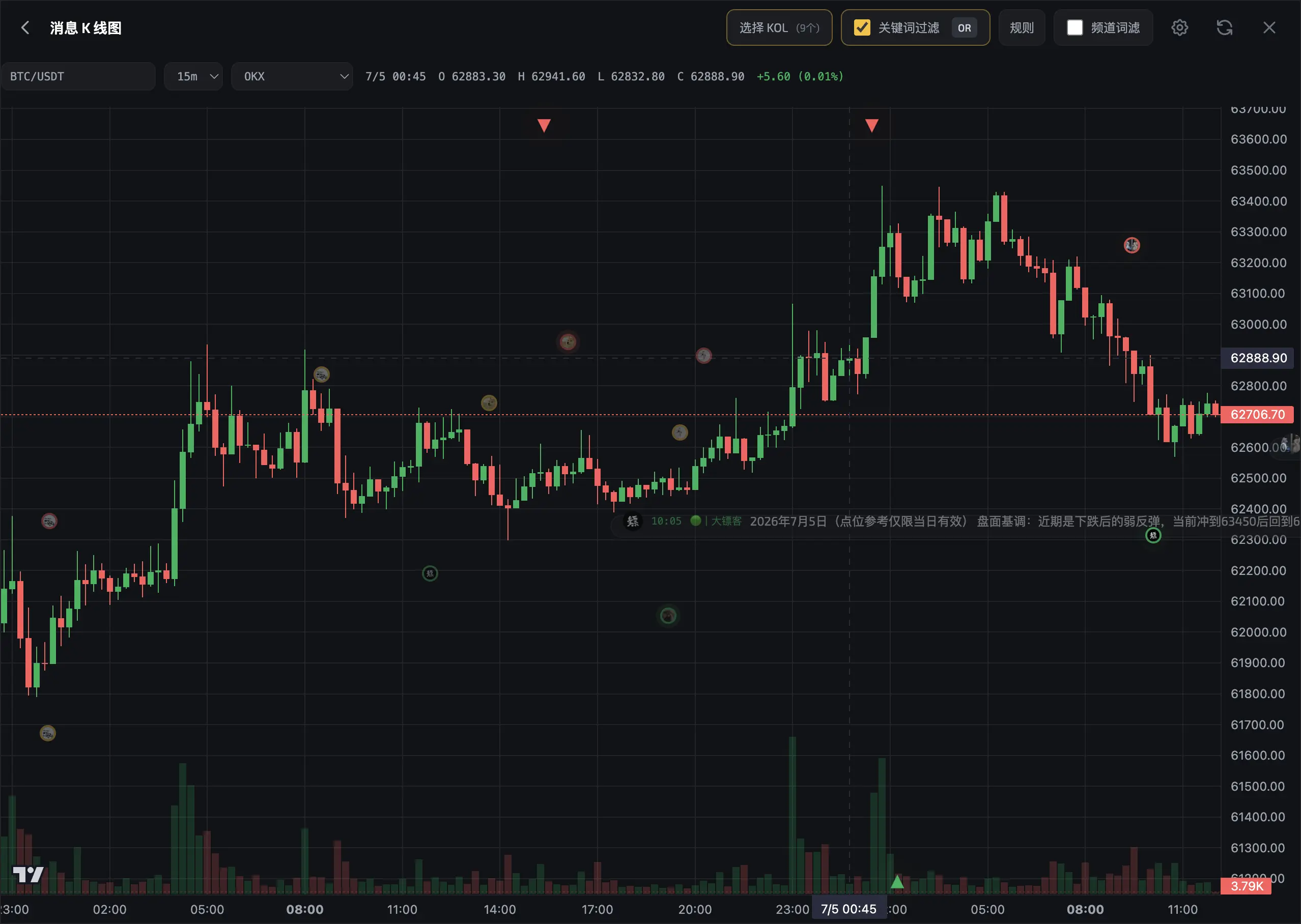Open the 选择 KOL selector
This screenshot has height=924, width=1301.
pyautogui.click(x=779, y=28)
